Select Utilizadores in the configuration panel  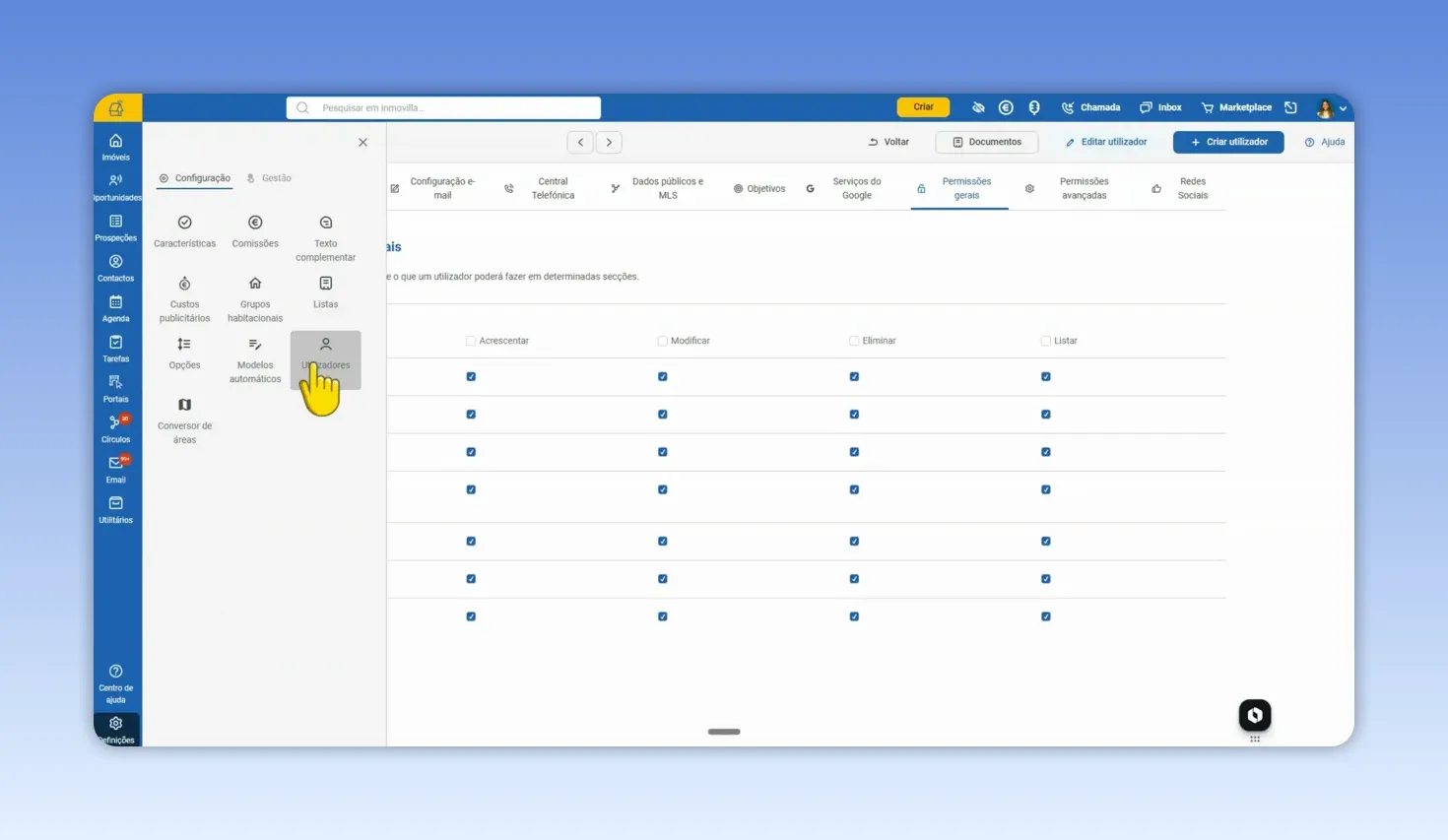click(326, 360)
